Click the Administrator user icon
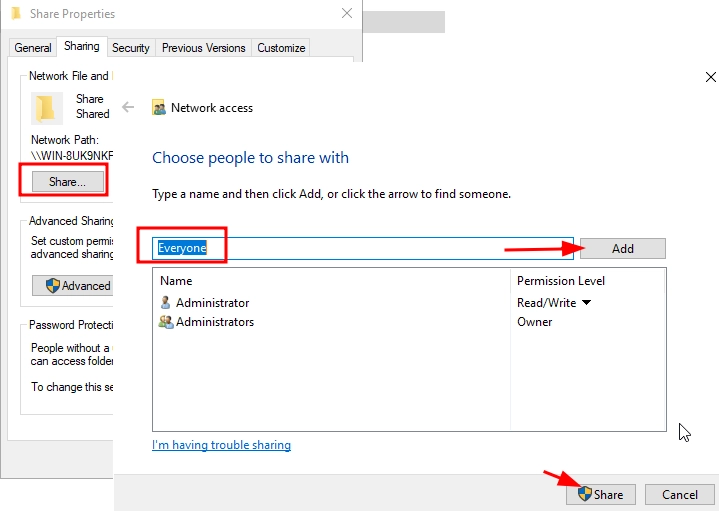The height and width of the screenshot is (511, 719). [165, 302]
